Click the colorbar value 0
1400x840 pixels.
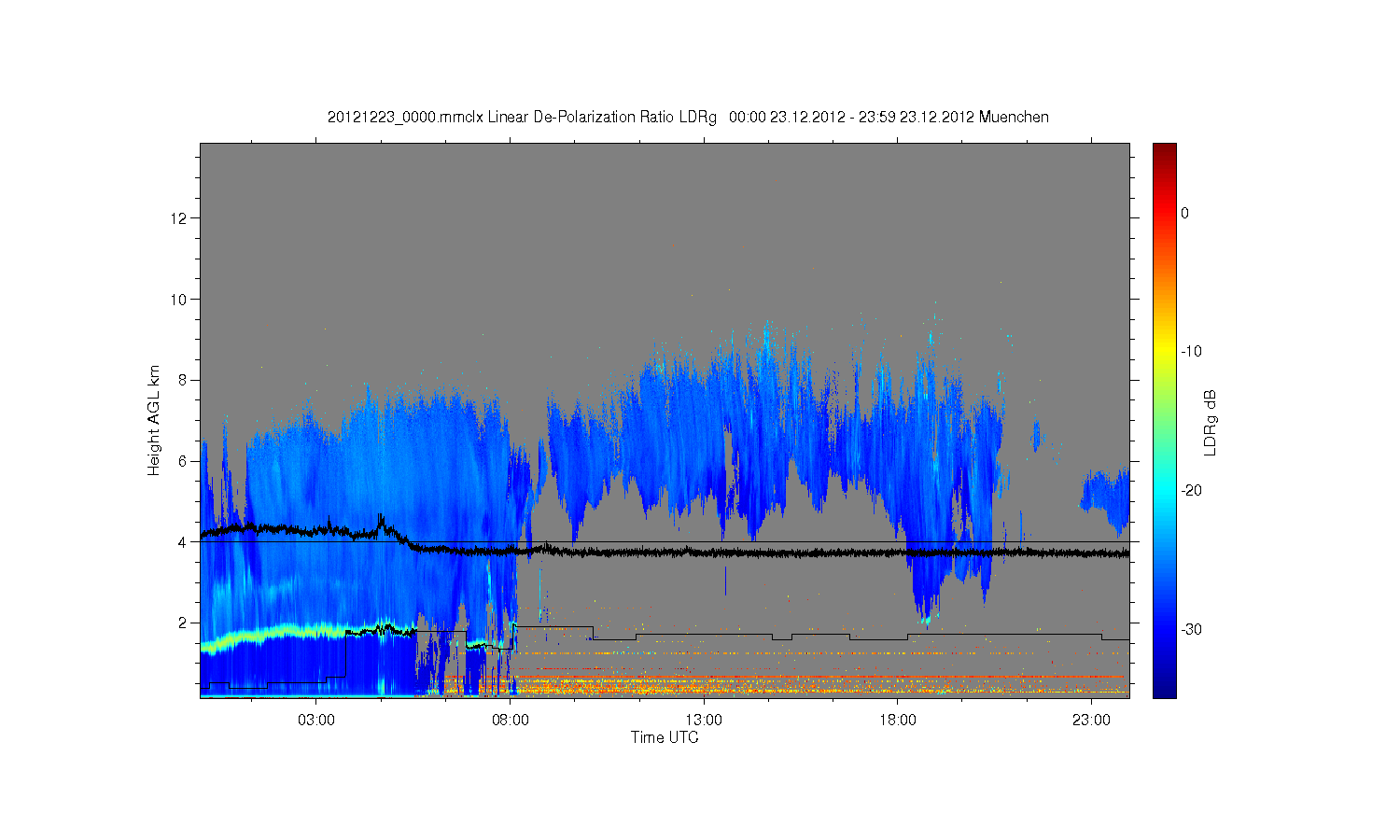click(x=1185, y=213)
